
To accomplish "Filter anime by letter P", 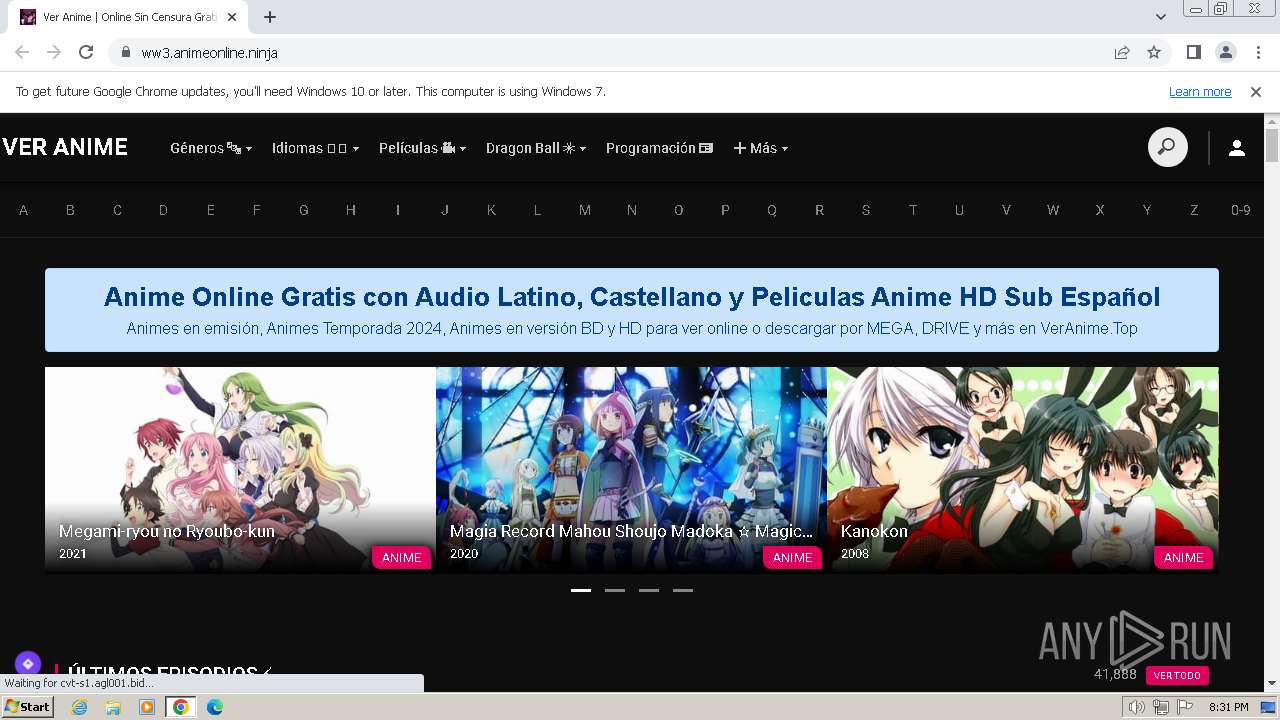I will pos(725,210).
